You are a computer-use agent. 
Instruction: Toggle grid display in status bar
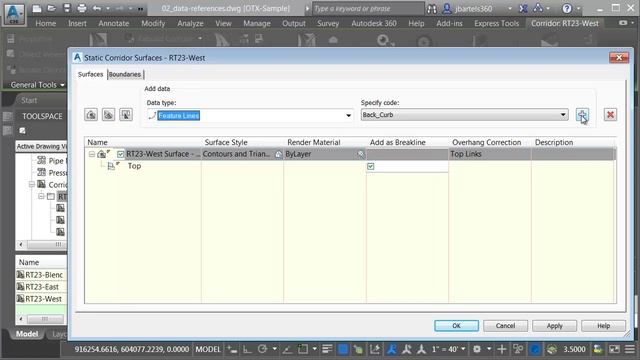click(x=232, y=349)
